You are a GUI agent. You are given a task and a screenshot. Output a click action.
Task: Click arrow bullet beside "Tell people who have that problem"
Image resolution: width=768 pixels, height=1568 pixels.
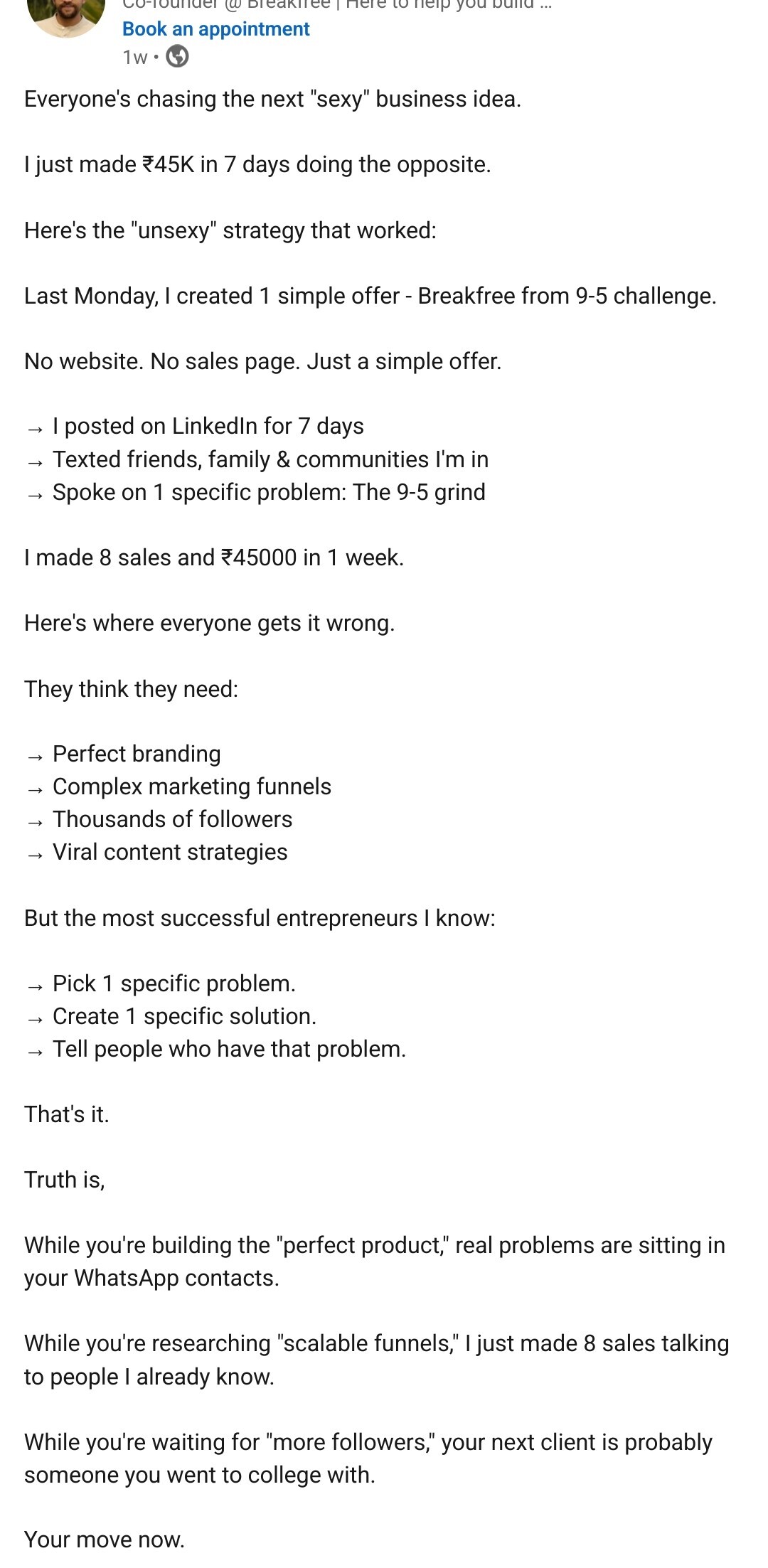[x=36, y=1052]
